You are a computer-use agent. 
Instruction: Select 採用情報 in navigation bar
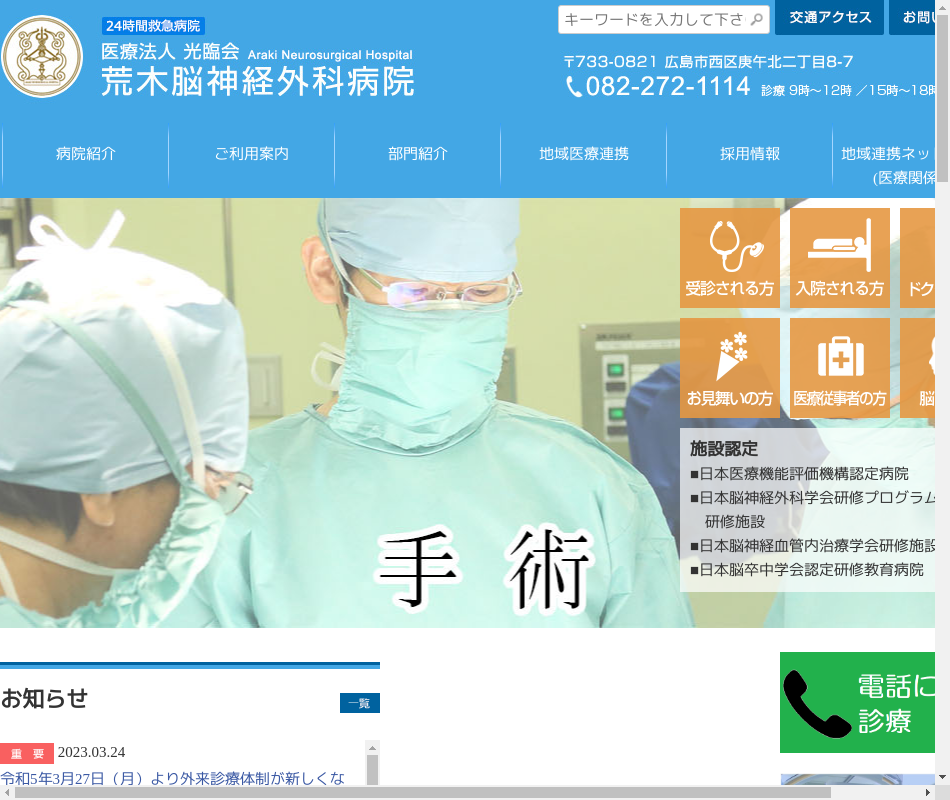[749, 154]
